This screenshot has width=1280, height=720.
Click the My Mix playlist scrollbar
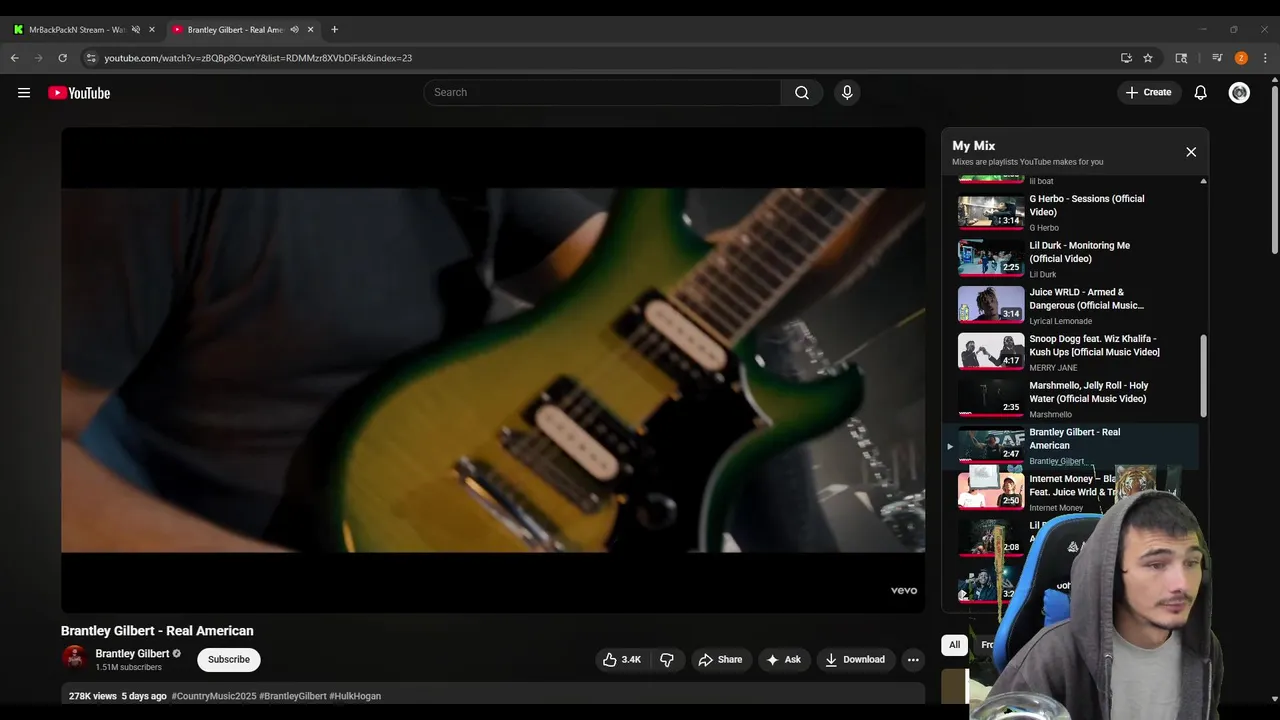[x=1203, y=377]
